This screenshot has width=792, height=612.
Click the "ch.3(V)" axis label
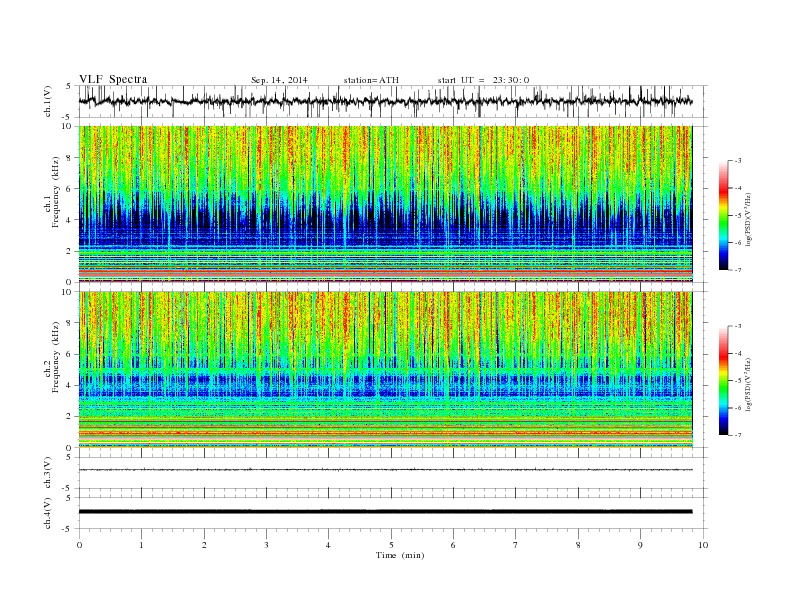(x=48, y=473)
